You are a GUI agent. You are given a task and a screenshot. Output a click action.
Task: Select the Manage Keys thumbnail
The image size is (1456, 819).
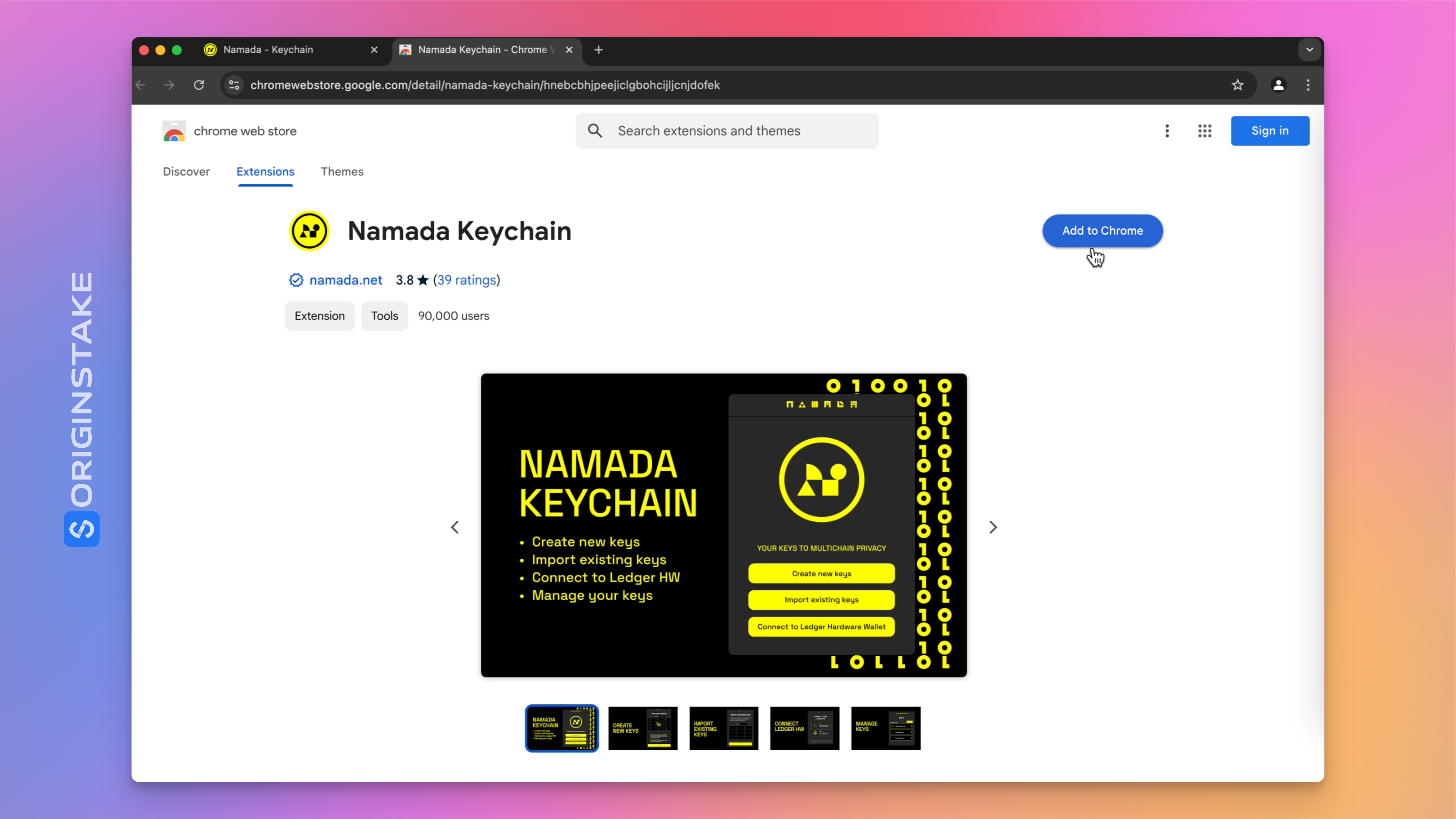[x=886, y=728]
